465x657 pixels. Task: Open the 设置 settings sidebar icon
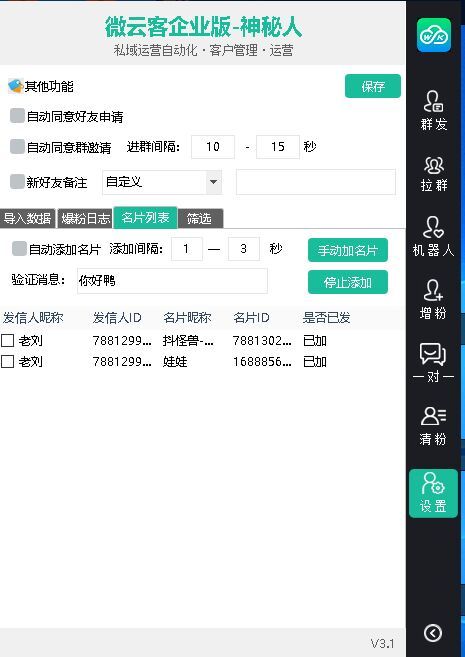[x=434, y=493]
